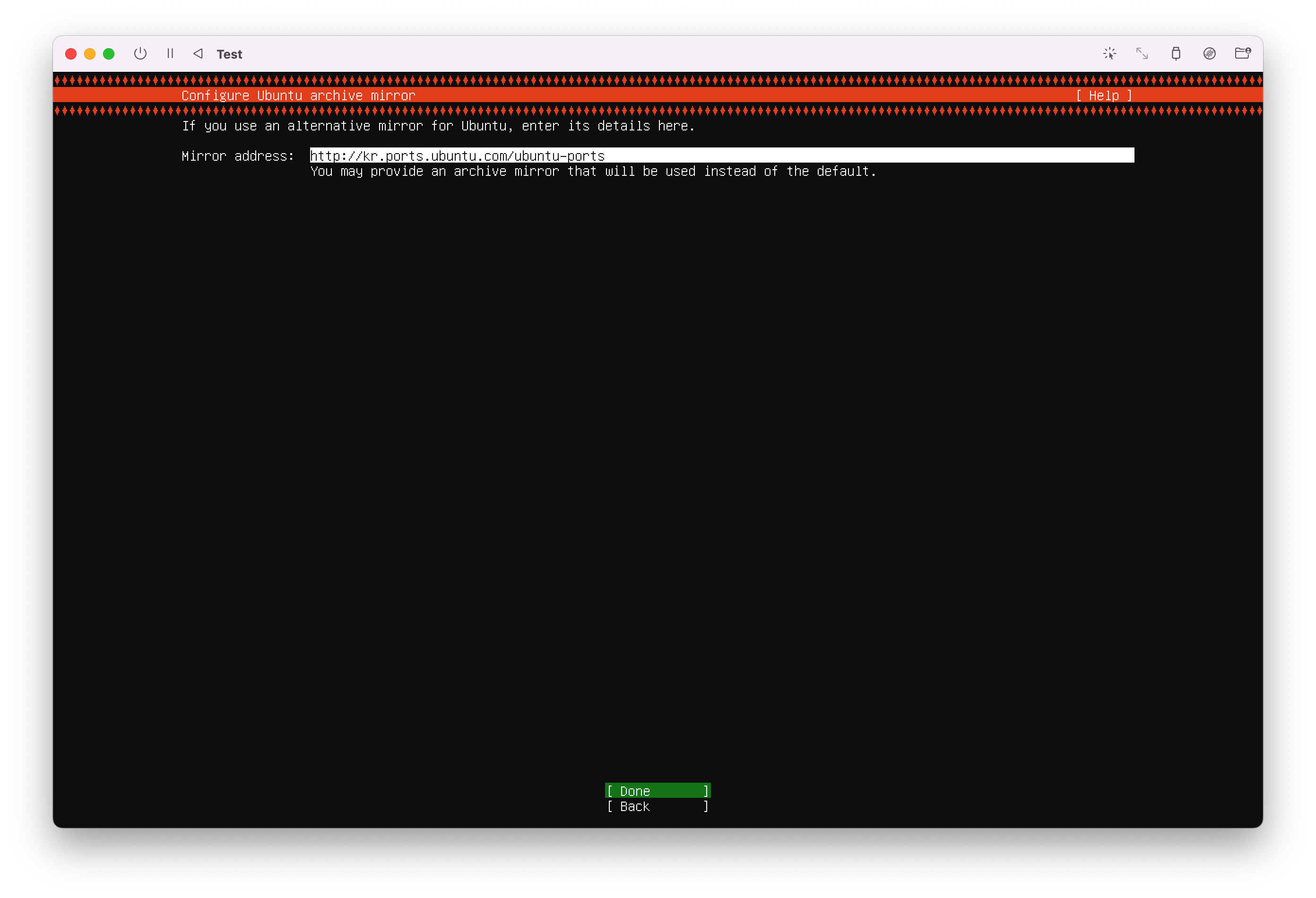Click the power button to shut down VM
This screenshot has height=898, width=1316.
(x=140, y=54)
